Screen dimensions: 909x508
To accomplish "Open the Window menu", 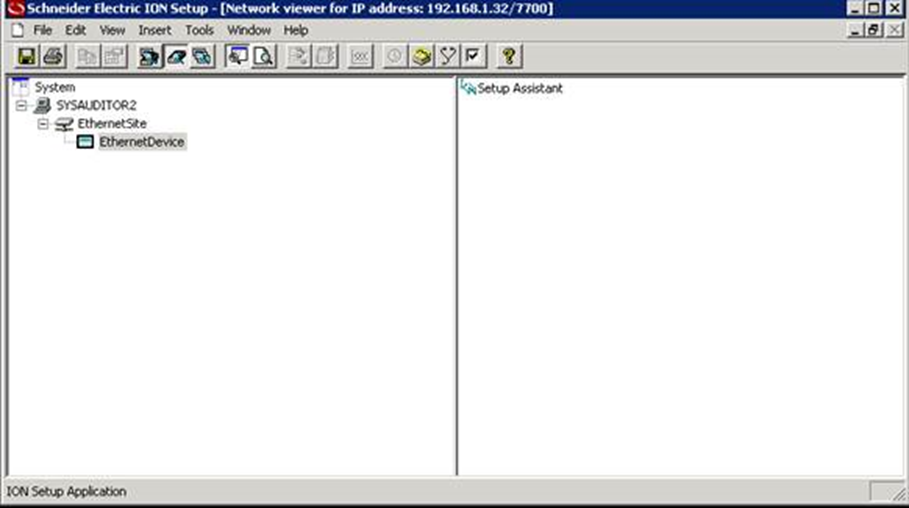I will coord(249,30).
